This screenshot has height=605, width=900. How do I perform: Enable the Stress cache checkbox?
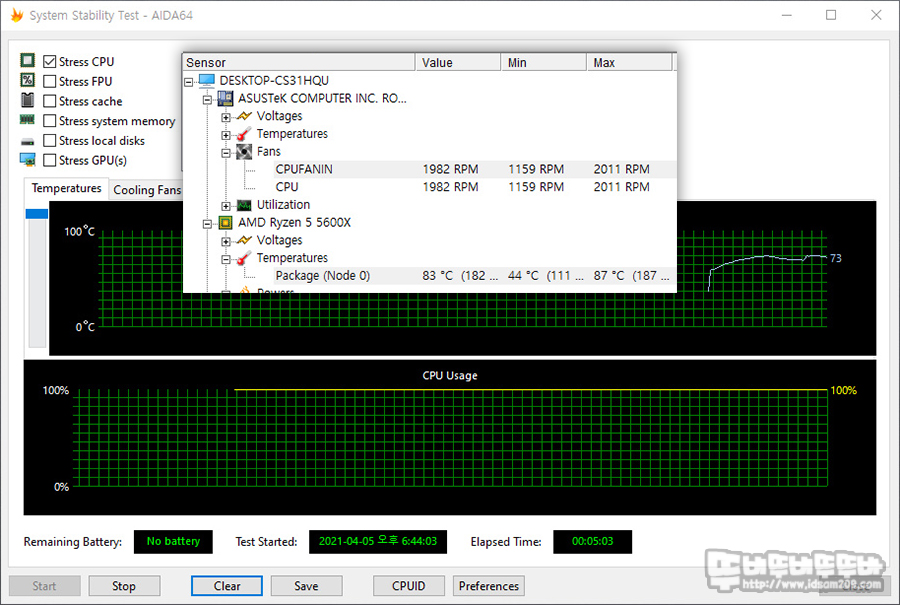pos(50,101)
